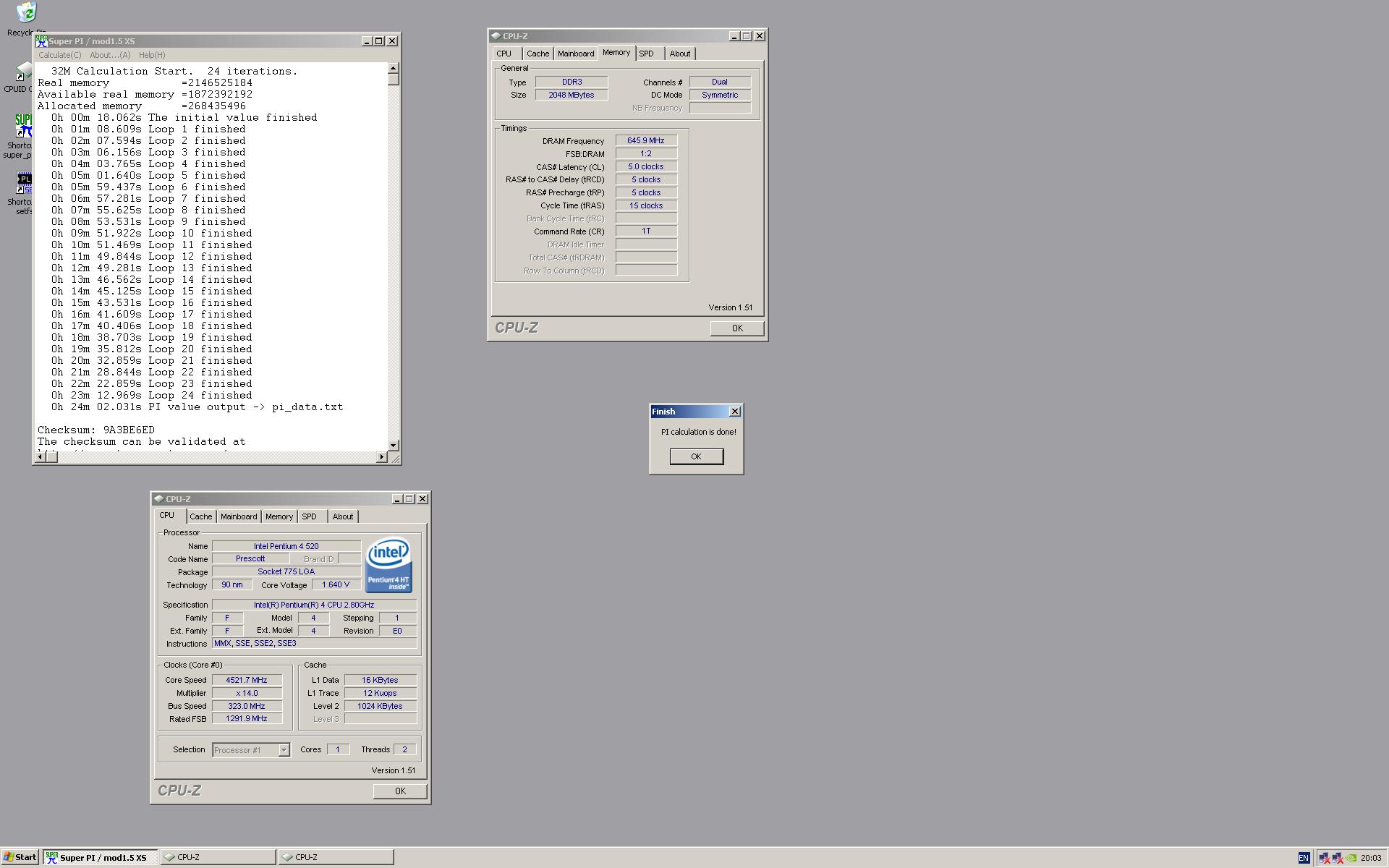The width and height of the screenshot is (1389, 868).
Task: Activate Super PI taskbar button
Action: [100, 857]
